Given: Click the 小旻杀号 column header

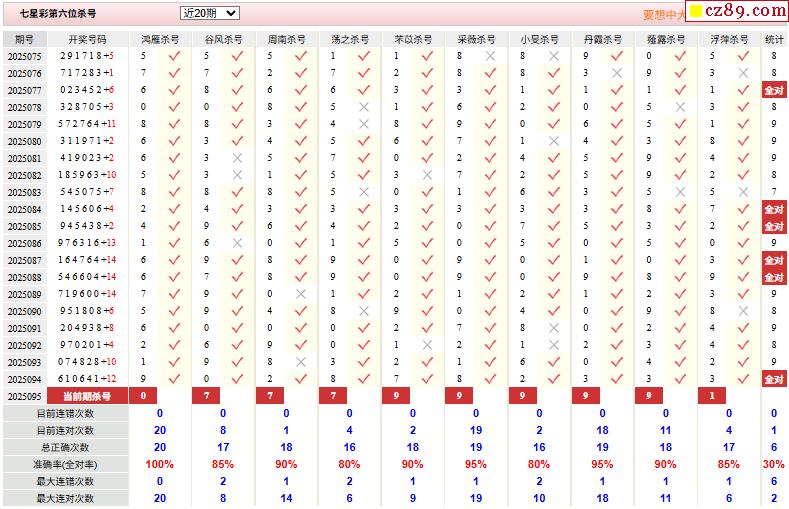Looking at the screenshot, I should coord(539,39).
